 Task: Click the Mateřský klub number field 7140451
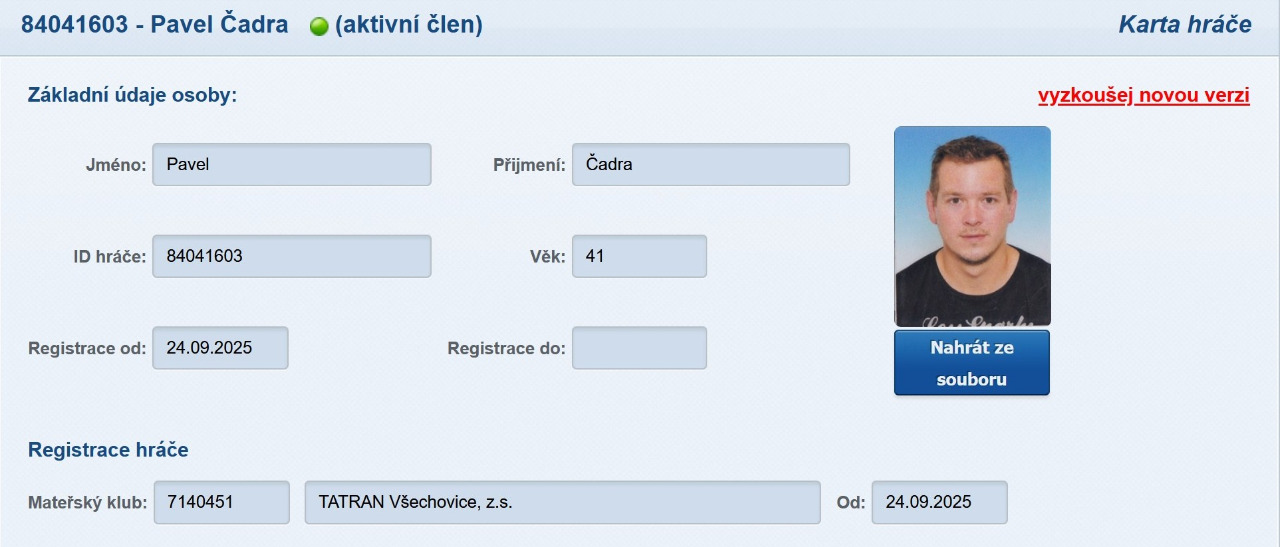(x=221, y=502)
